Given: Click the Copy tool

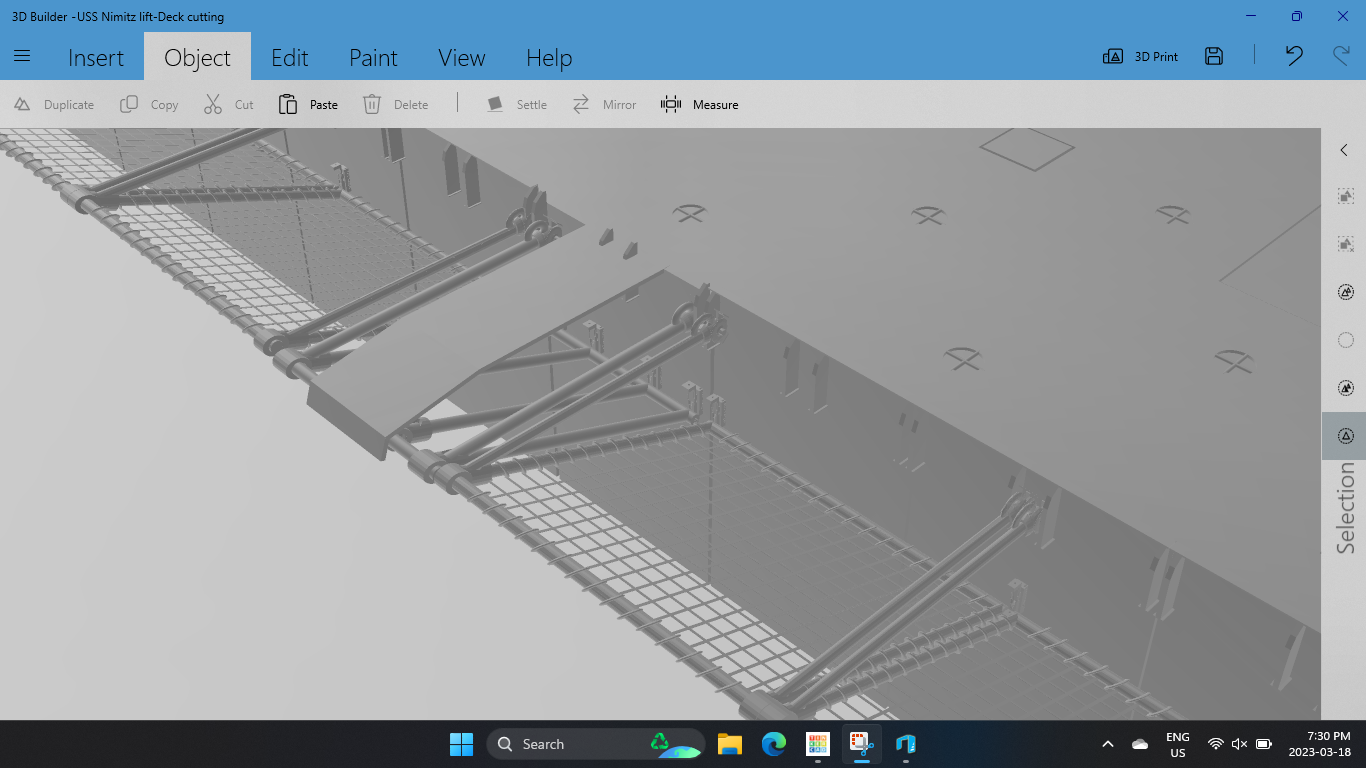Looking at the screenshot, I should tap(149, 104).
